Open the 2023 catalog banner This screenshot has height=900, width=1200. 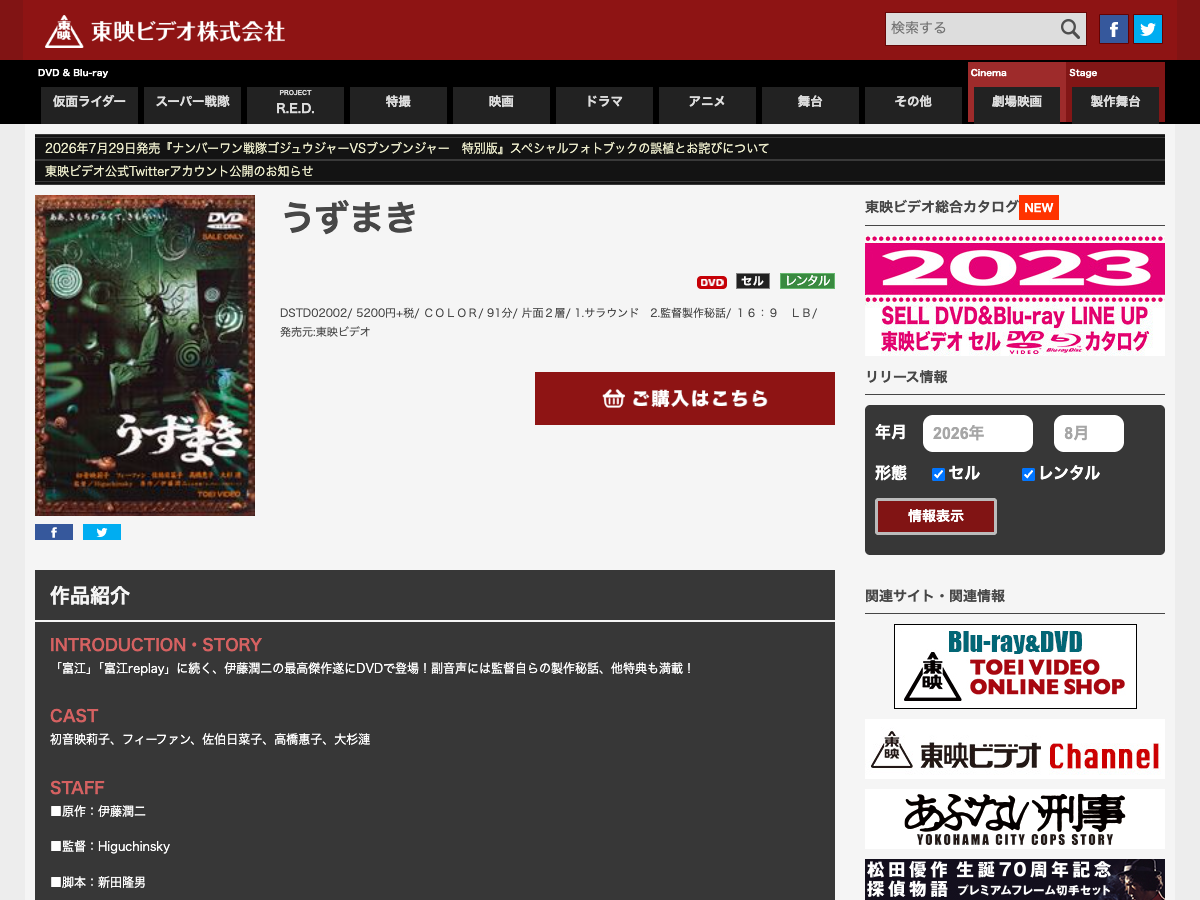[x=1015, y=296]
